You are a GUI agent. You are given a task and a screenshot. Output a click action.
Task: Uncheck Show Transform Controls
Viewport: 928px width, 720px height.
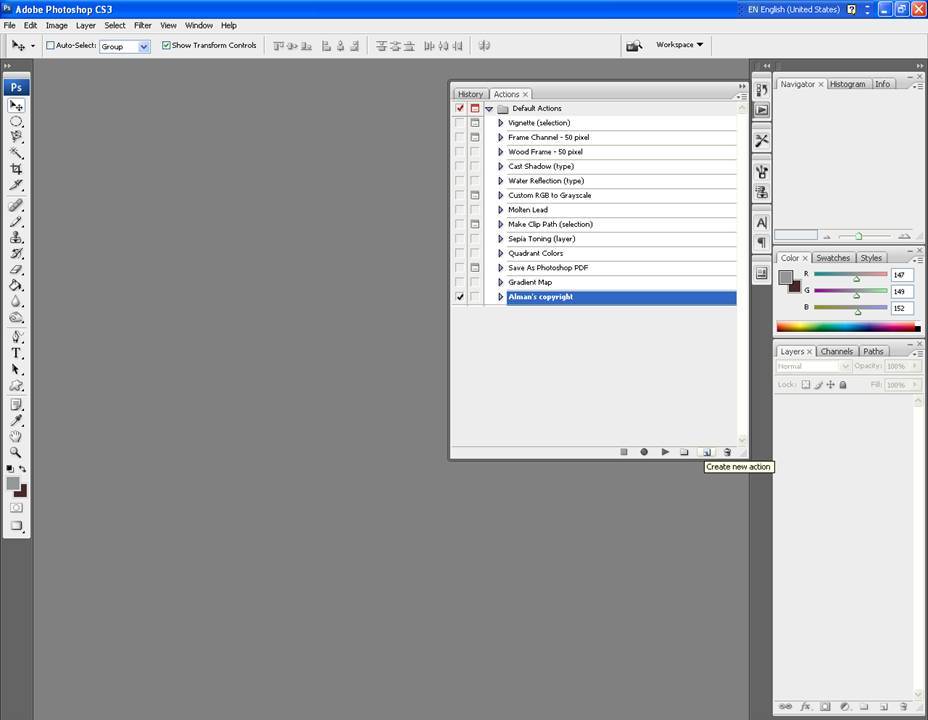click(166, 45)
